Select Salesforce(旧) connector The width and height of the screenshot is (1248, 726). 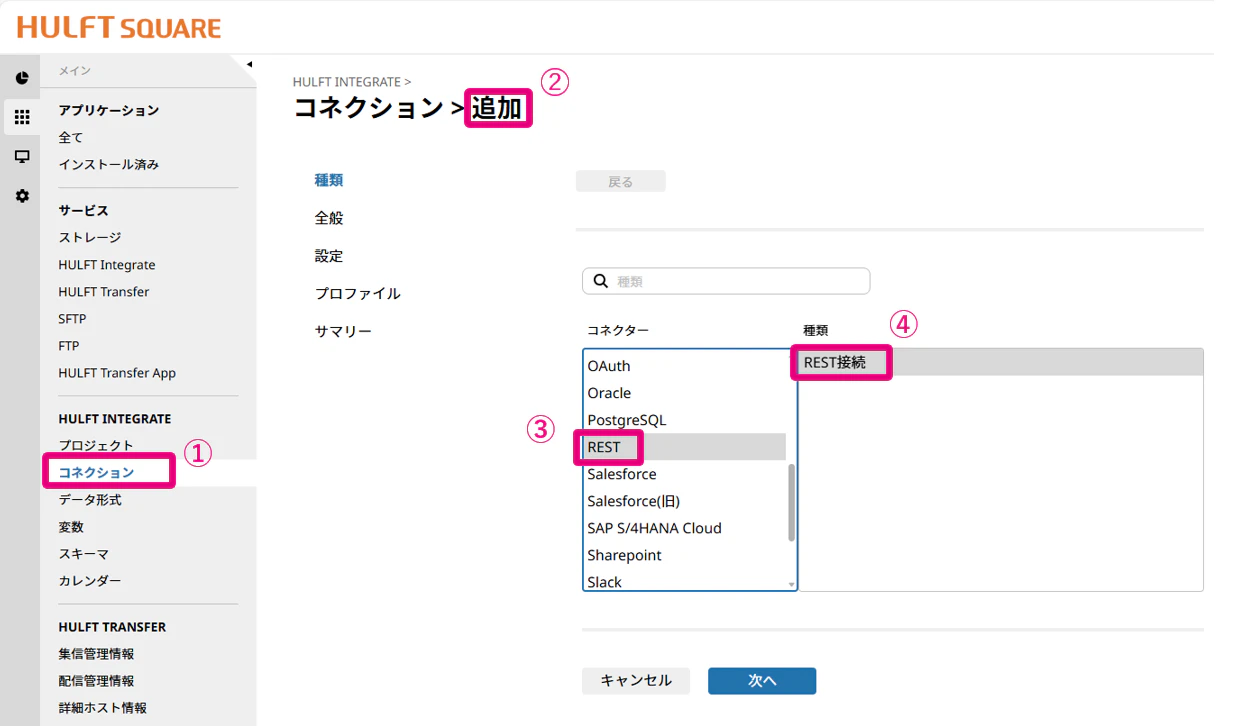tap(684, 501)
